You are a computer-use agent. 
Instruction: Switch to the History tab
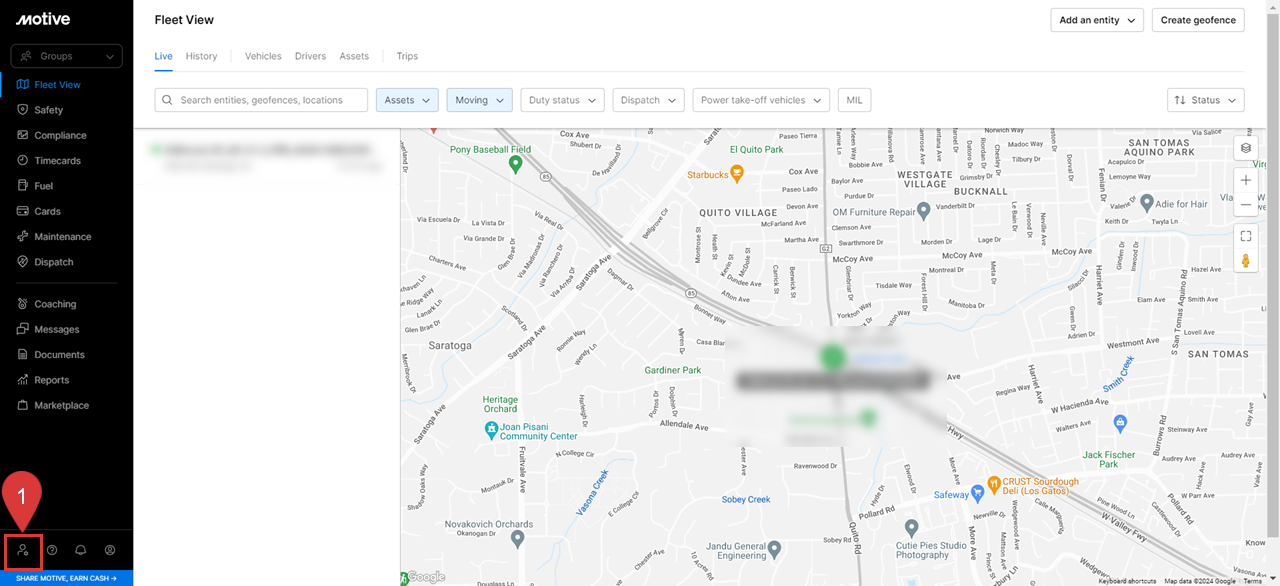[x=201, y=56]
